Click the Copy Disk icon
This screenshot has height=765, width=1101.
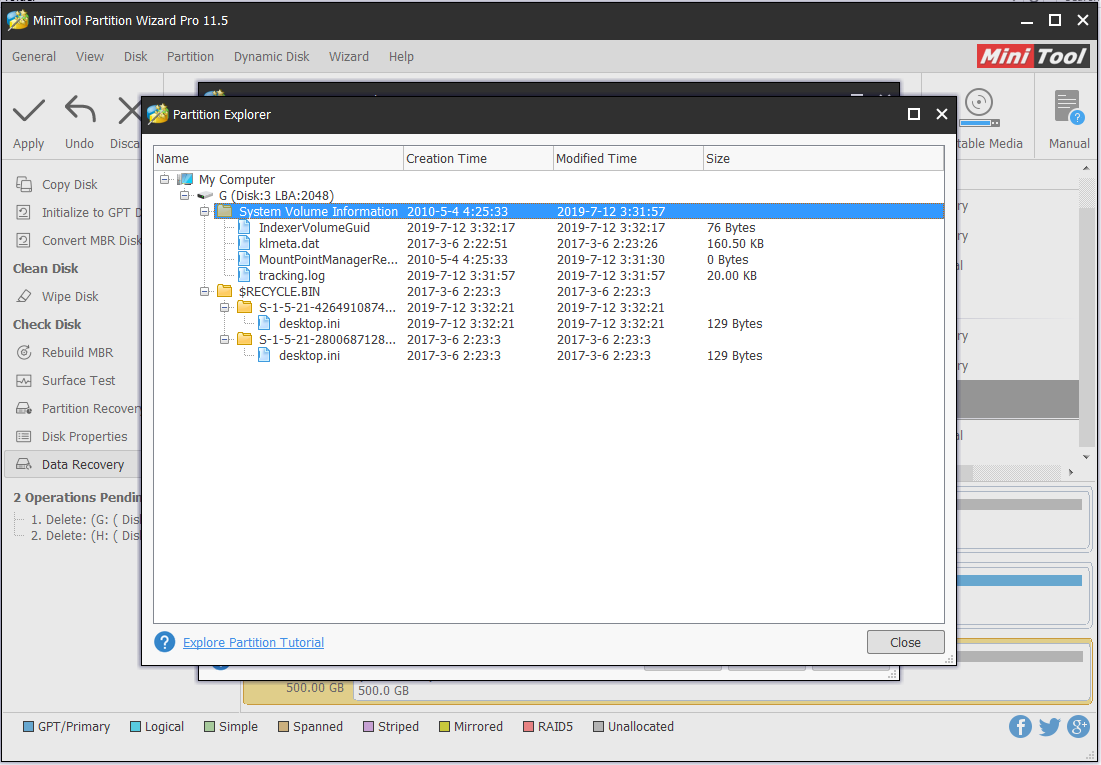click(x=24, y=184)
